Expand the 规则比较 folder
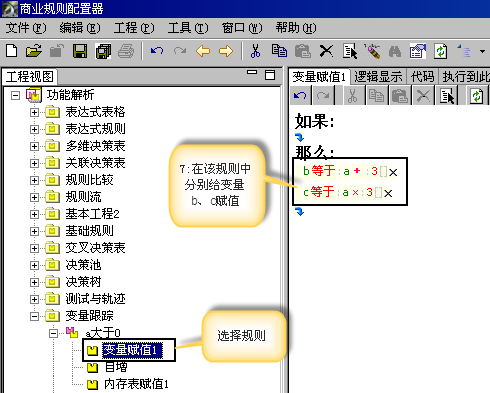 click(x=34, y=180)
